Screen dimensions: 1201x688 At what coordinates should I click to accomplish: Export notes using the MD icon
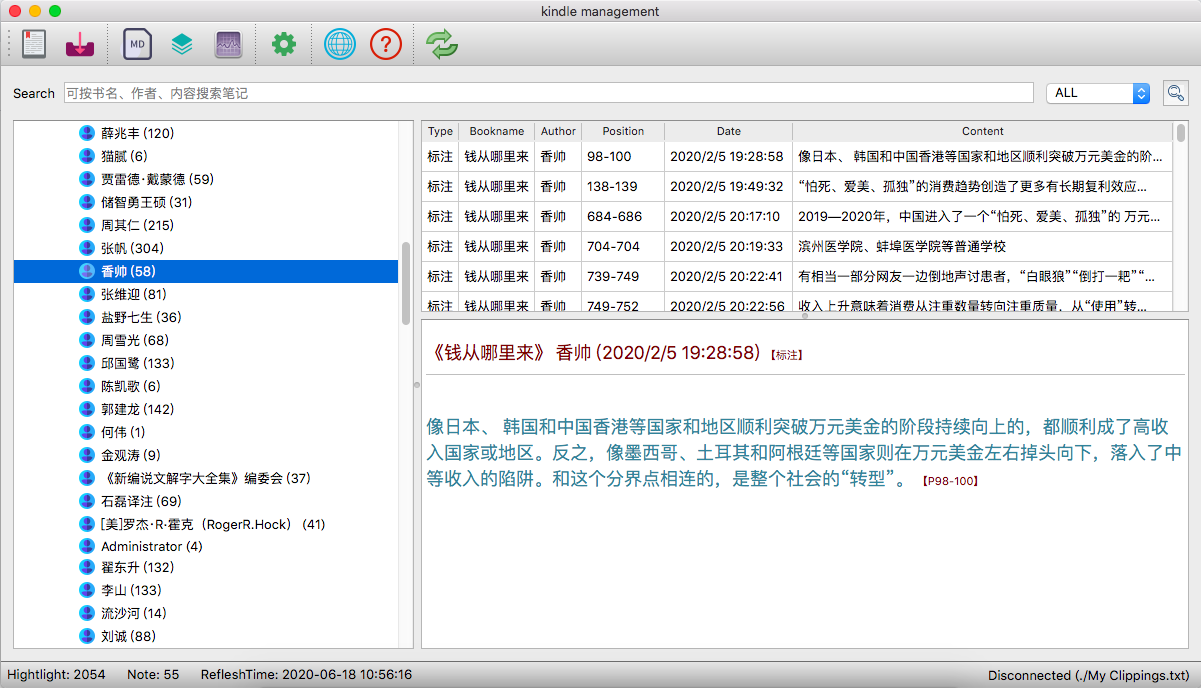pos(136,44)
